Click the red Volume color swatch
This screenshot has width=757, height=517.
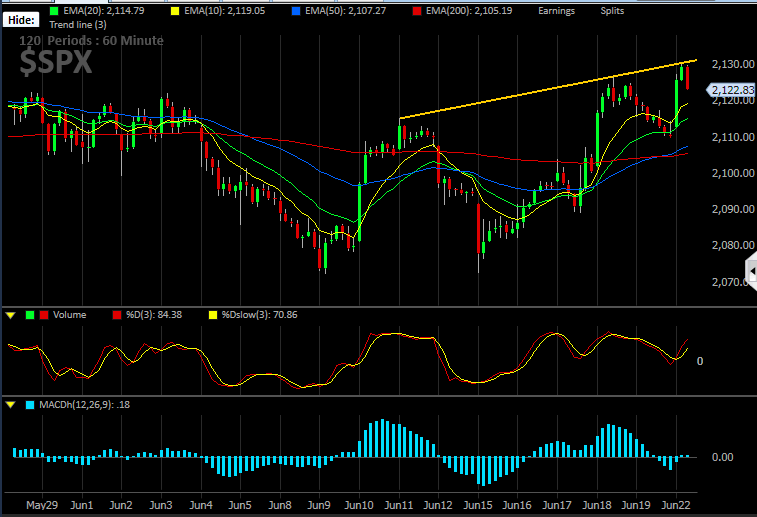[x=44, y=315]
